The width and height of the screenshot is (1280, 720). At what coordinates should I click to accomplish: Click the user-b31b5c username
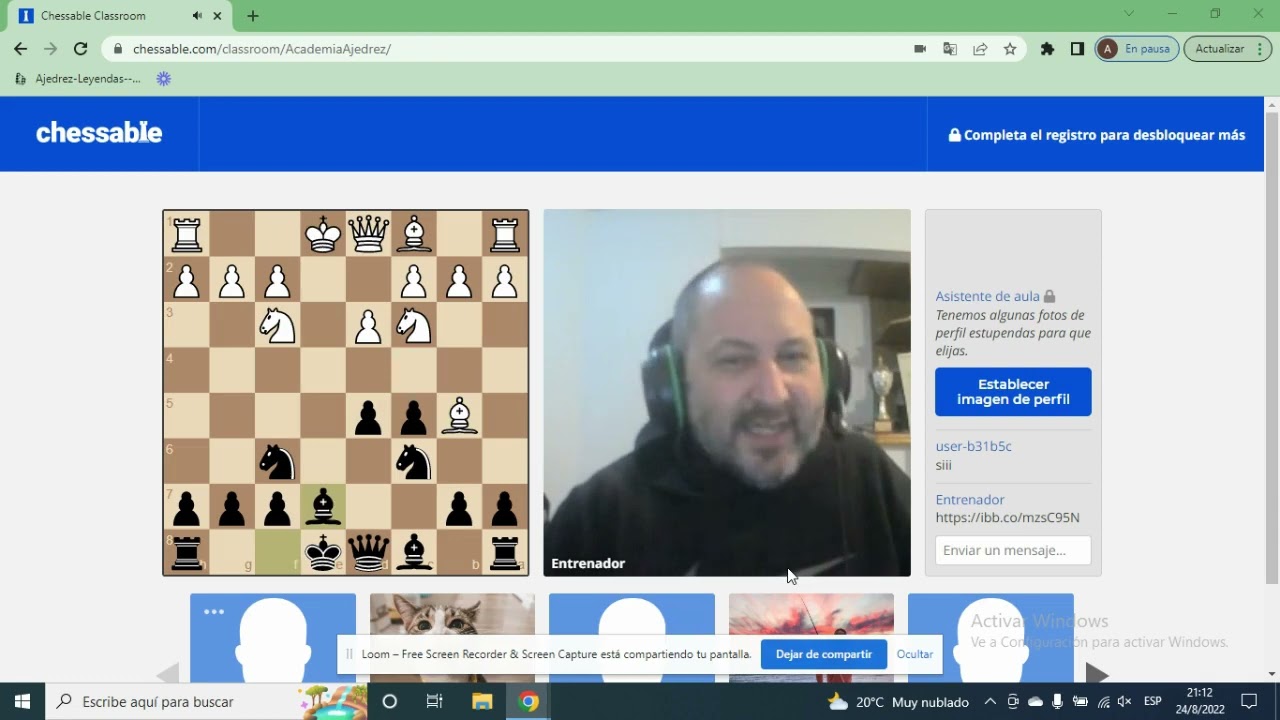(973, 446)
